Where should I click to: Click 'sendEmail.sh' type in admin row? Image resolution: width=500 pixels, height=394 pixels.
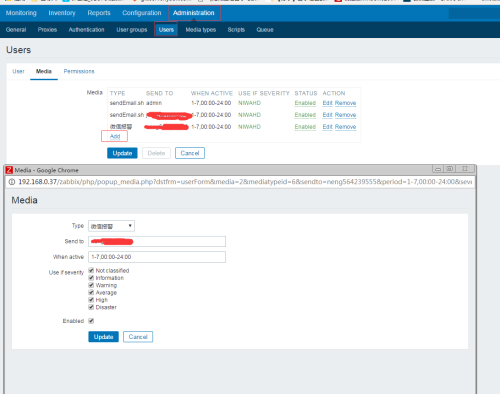(127, 103)
